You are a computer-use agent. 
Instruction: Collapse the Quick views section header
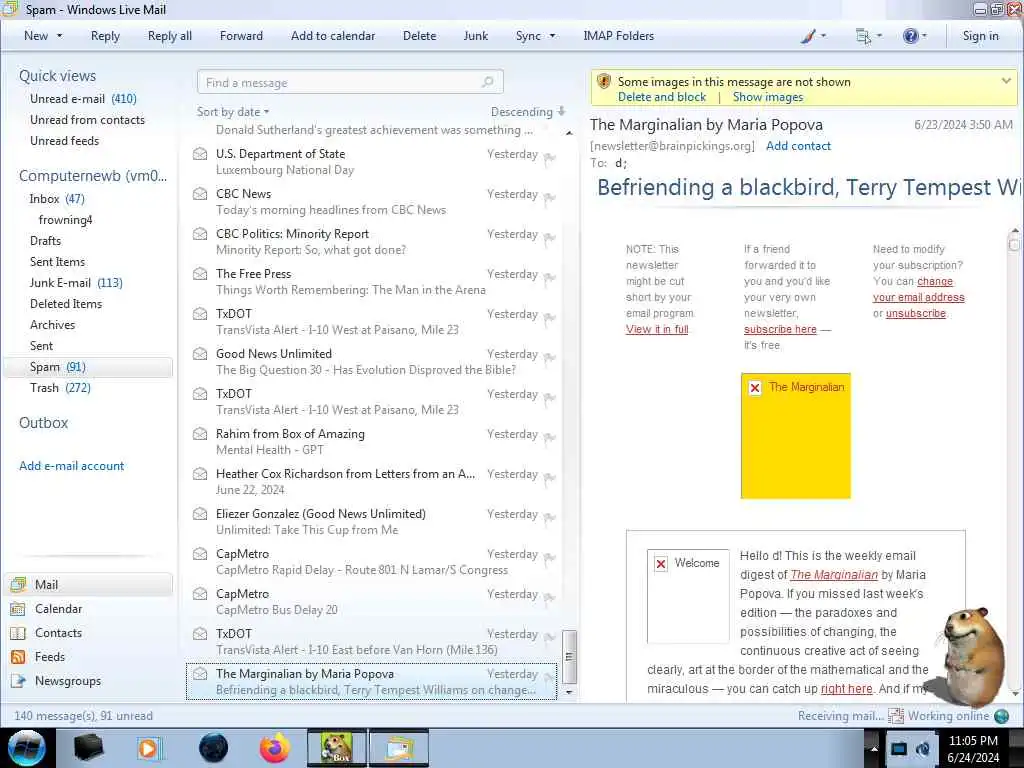[57, 76]
